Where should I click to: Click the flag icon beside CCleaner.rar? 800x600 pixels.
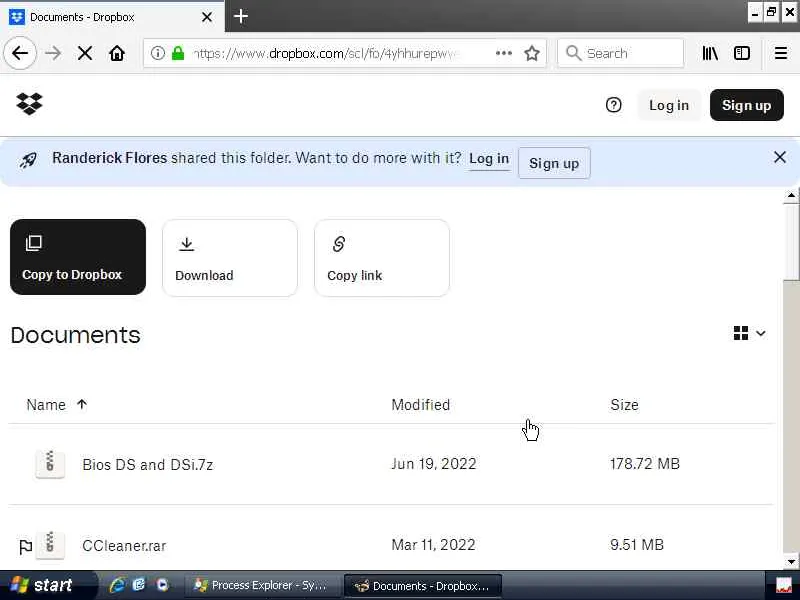pyautogui.click(x=25, y=546)
